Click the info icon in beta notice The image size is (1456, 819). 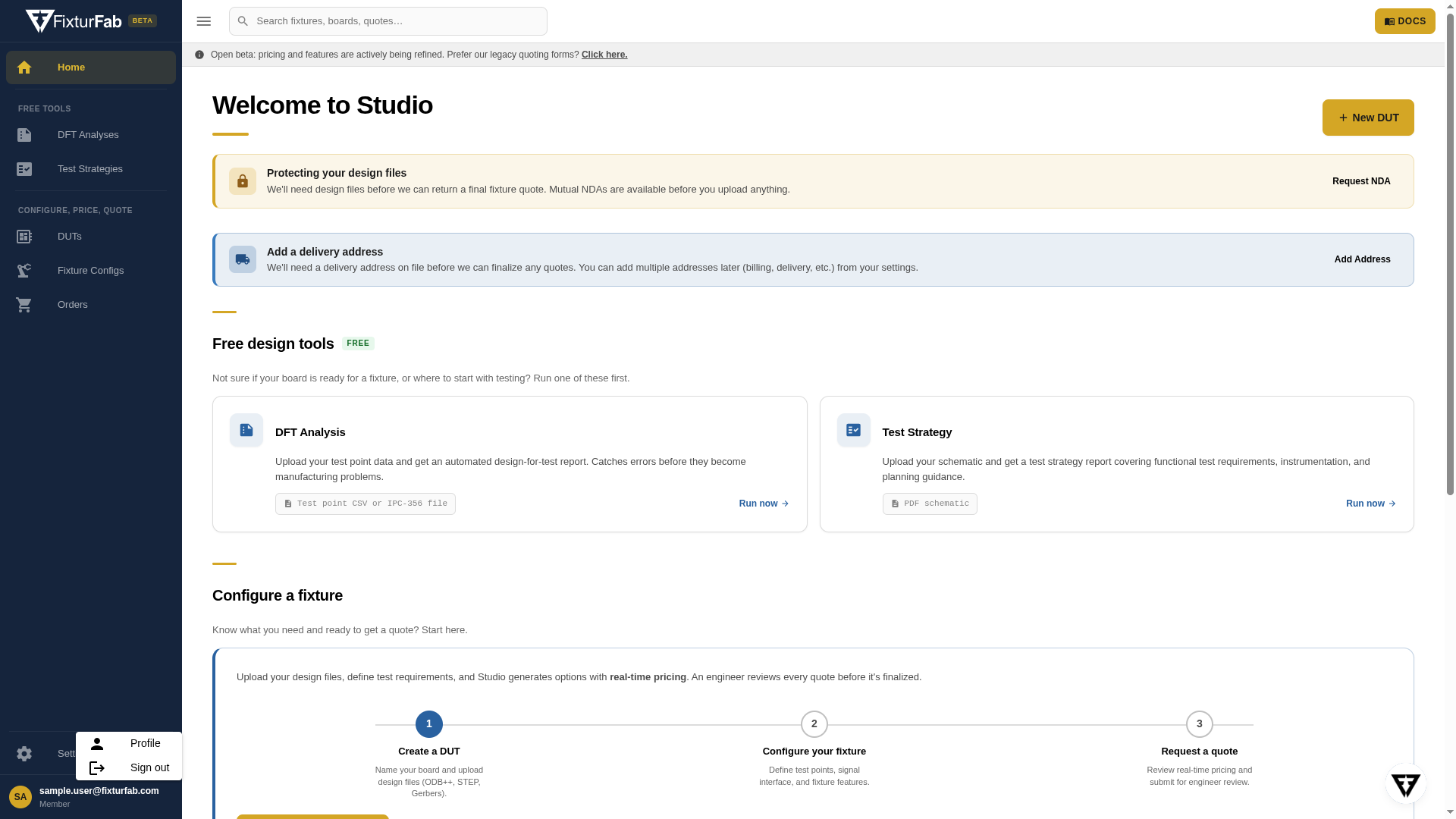(199, 55)
